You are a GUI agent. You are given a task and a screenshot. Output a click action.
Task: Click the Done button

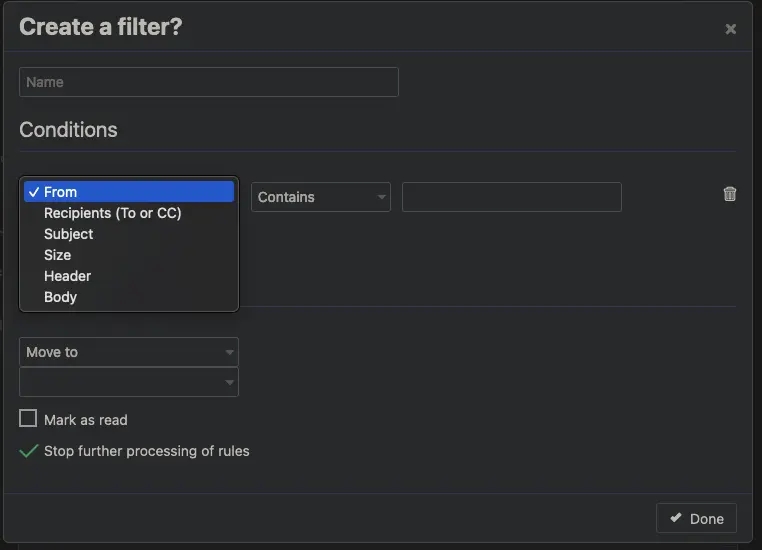[696, 518]
